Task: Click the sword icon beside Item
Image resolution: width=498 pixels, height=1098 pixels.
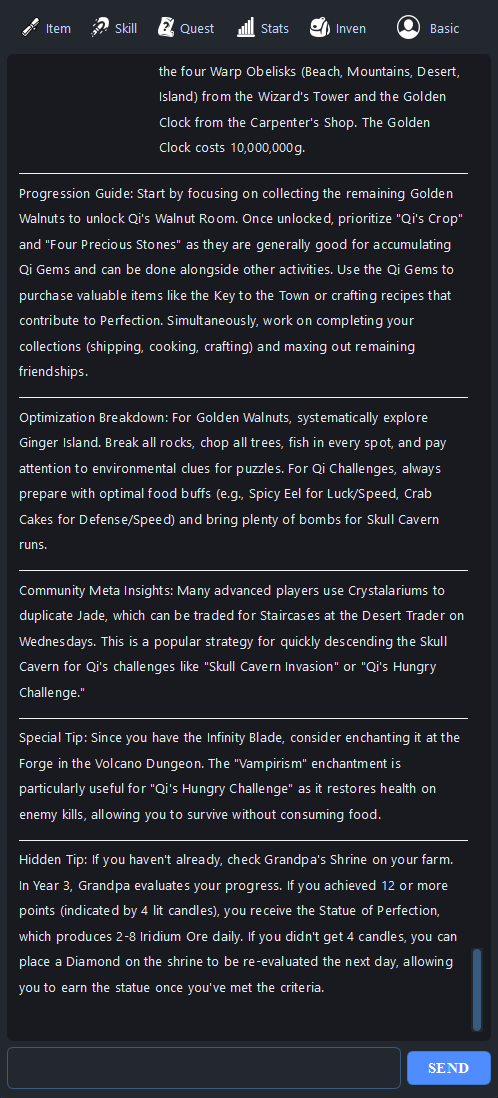Action: coord(29,28)
